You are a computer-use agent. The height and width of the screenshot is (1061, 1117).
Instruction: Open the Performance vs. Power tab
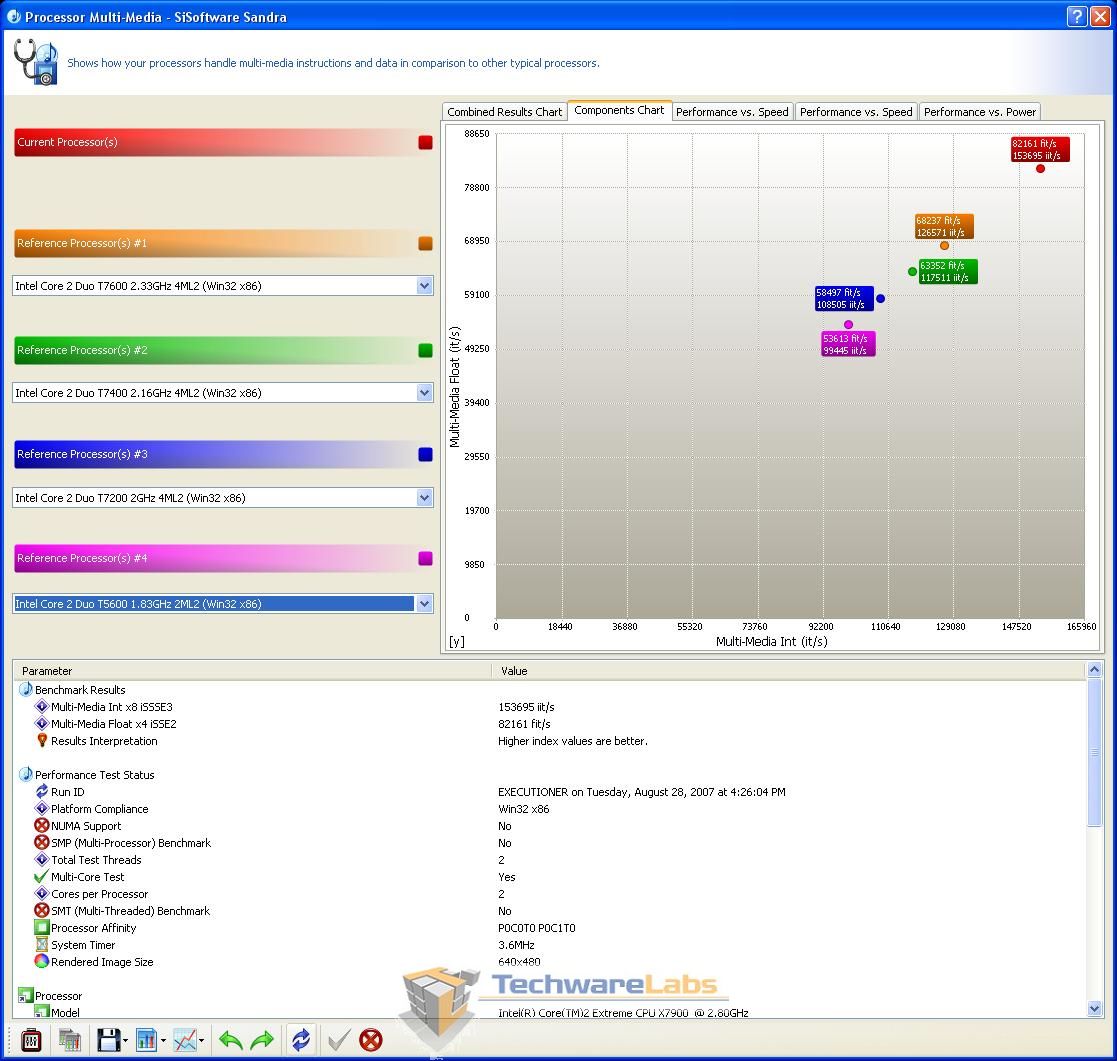pos(979,112)
